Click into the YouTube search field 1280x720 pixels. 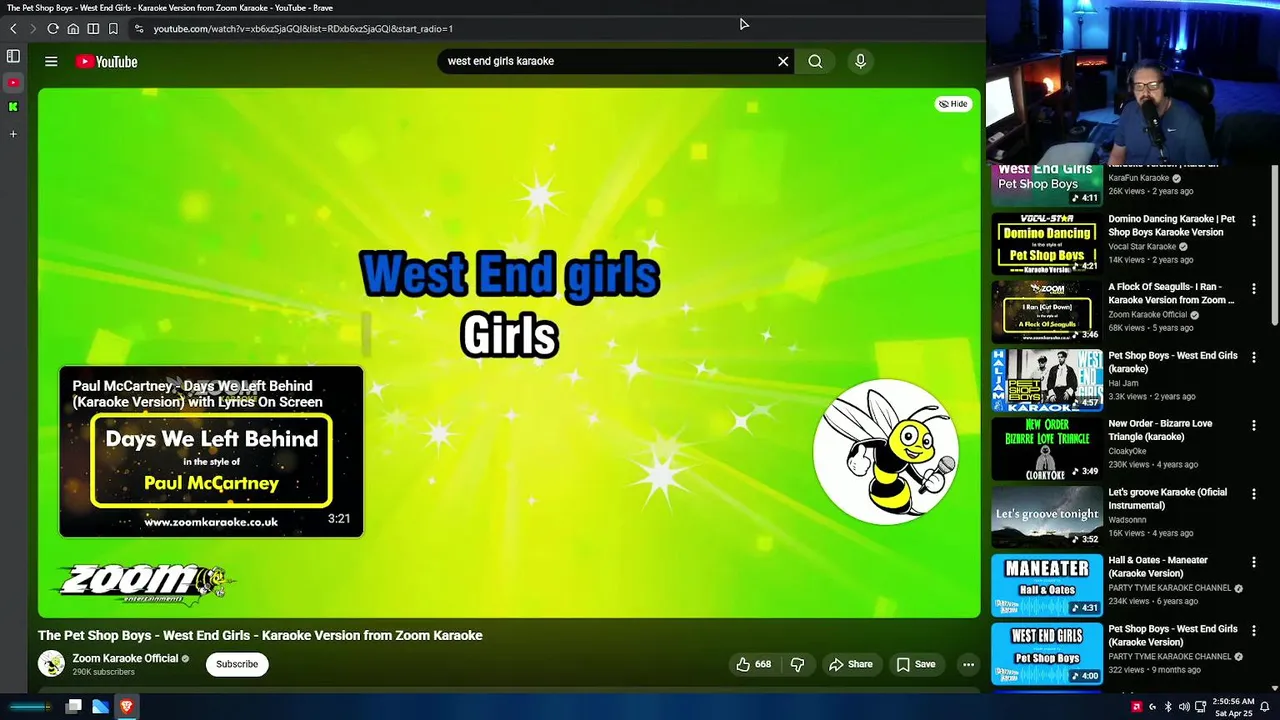click(x=605, y=61)
